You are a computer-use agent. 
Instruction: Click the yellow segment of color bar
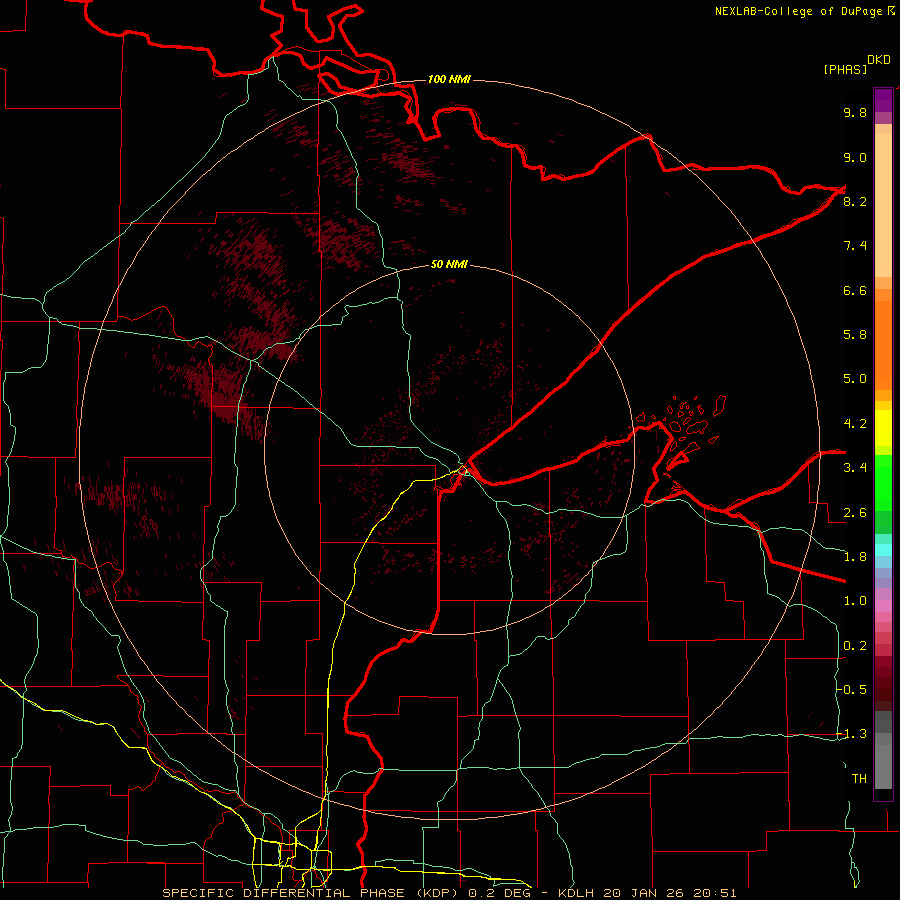coord(883,428)
